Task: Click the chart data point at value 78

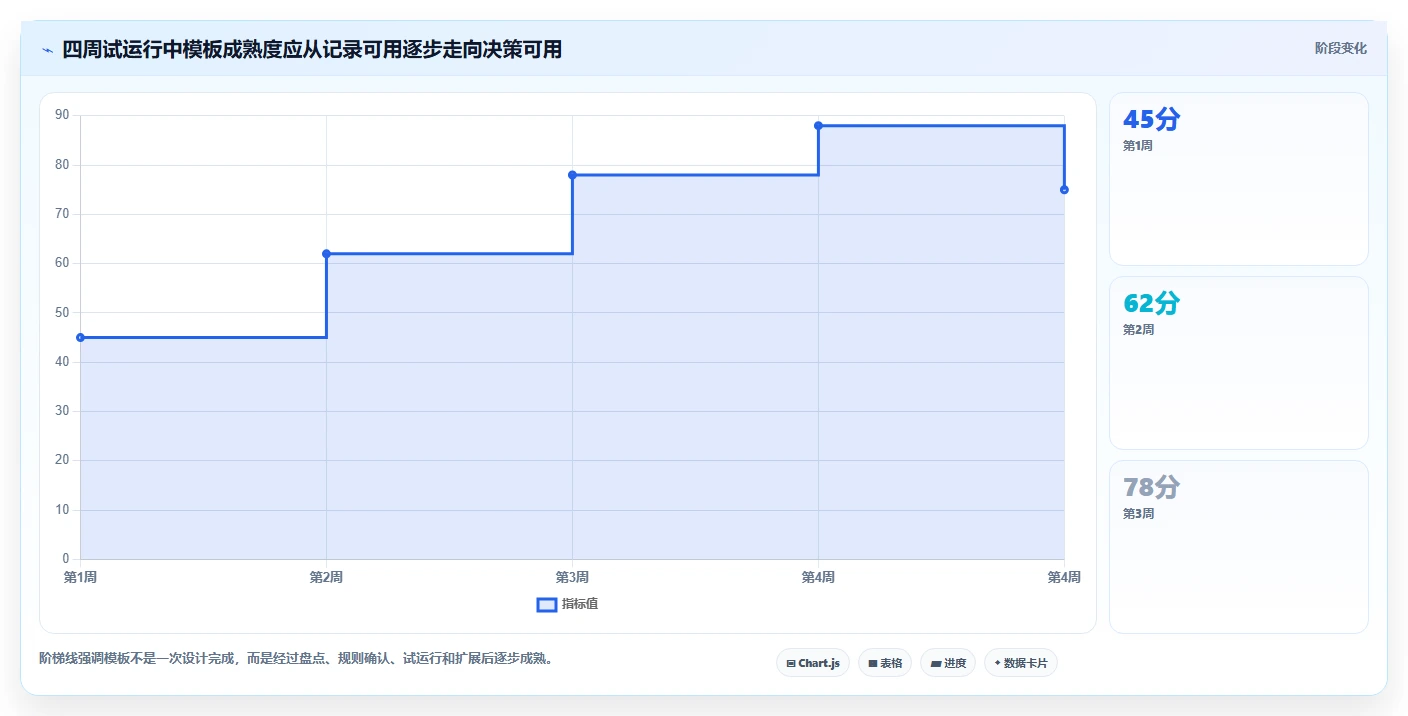Action: click(x=572, y=175)
